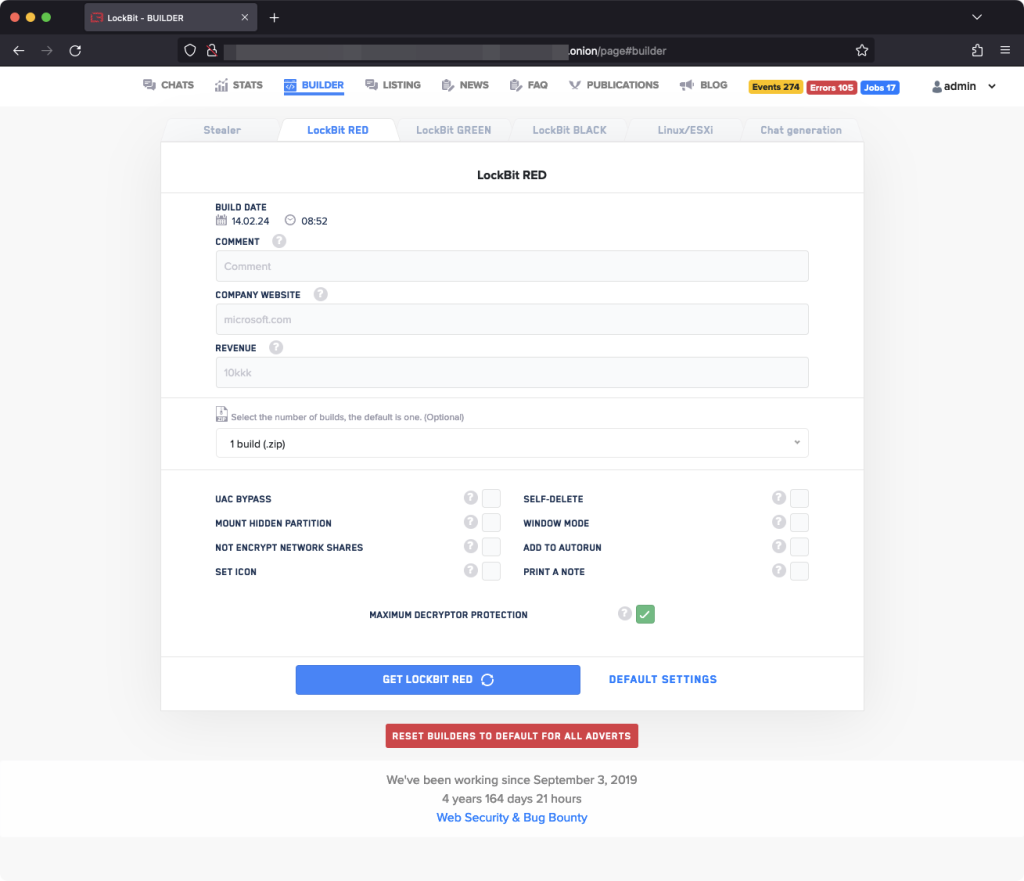This screenshot has width=1024, height=881.
Task: Click the help icon beside COMPANY WEBSITE
Action: point(320,294)
